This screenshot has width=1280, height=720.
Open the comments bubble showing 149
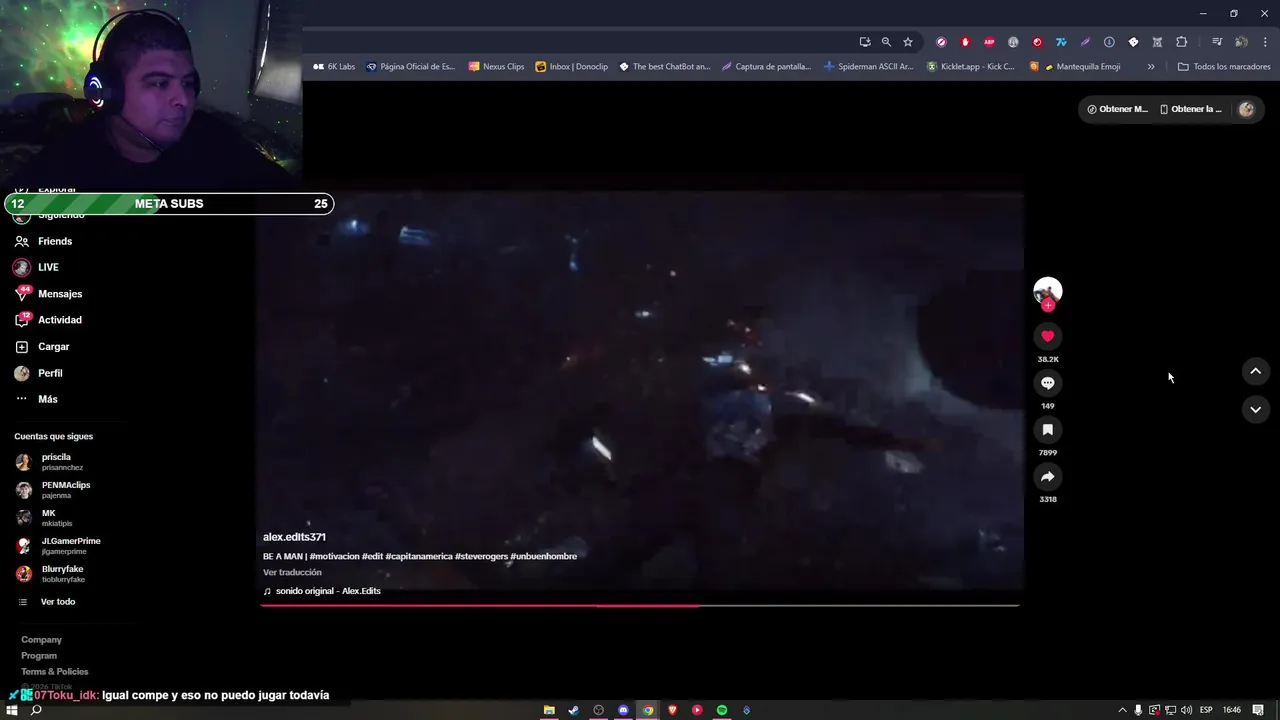(x=1047, y=383)
